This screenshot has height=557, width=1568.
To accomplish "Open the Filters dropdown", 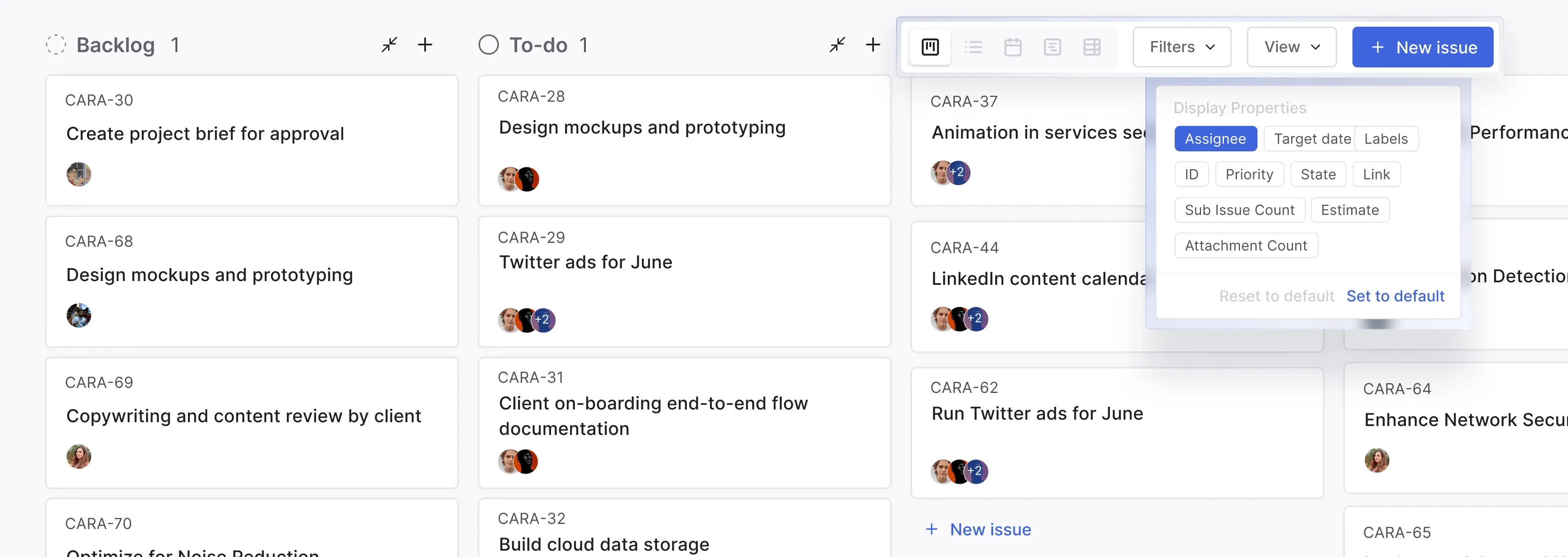I will click(1182, 47).
